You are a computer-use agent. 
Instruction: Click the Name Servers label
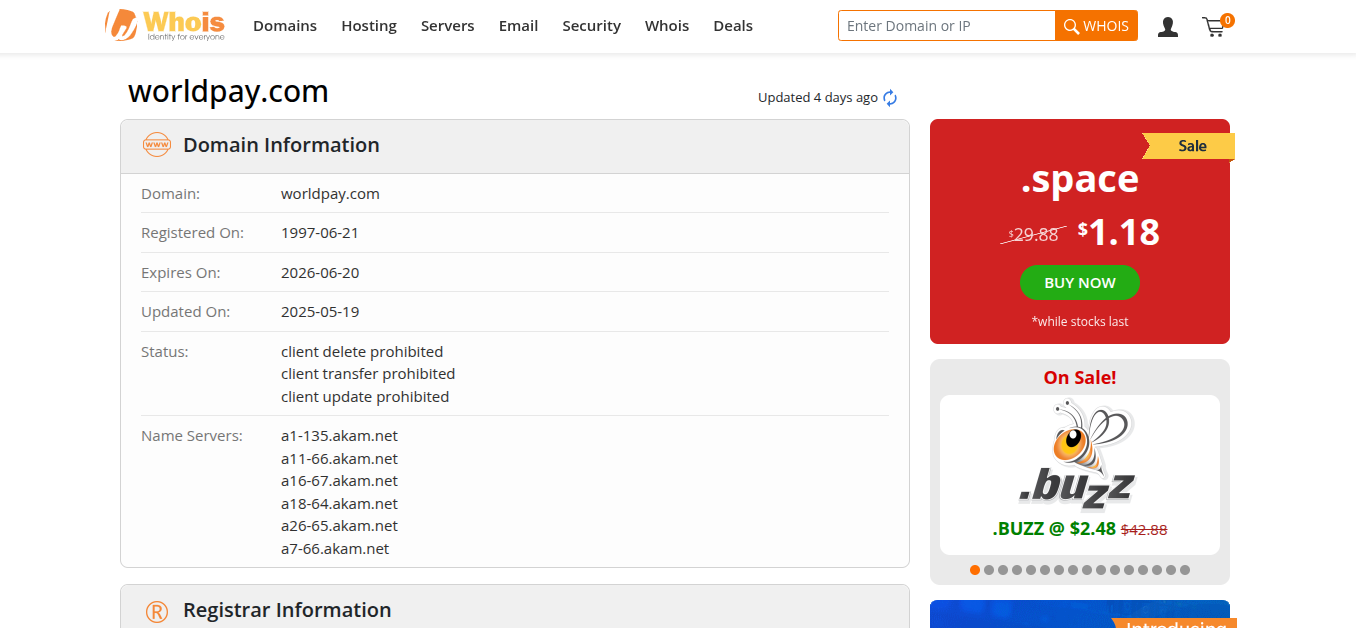[x=192, y=436]
